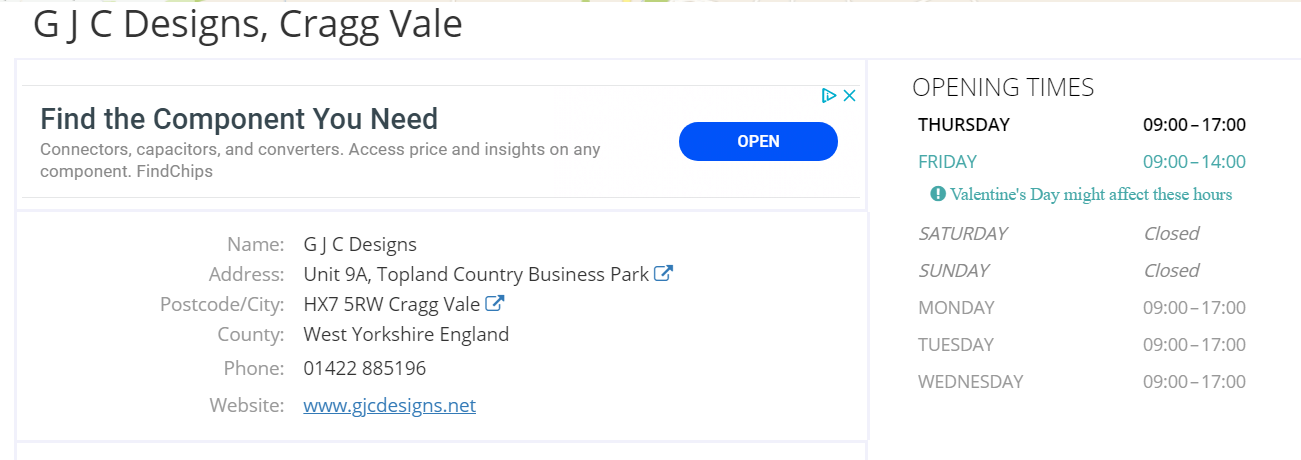Click the AdChoices triangle icon
The height and width of the screenshot is (460, 1301).
click(x=828, y=96)
